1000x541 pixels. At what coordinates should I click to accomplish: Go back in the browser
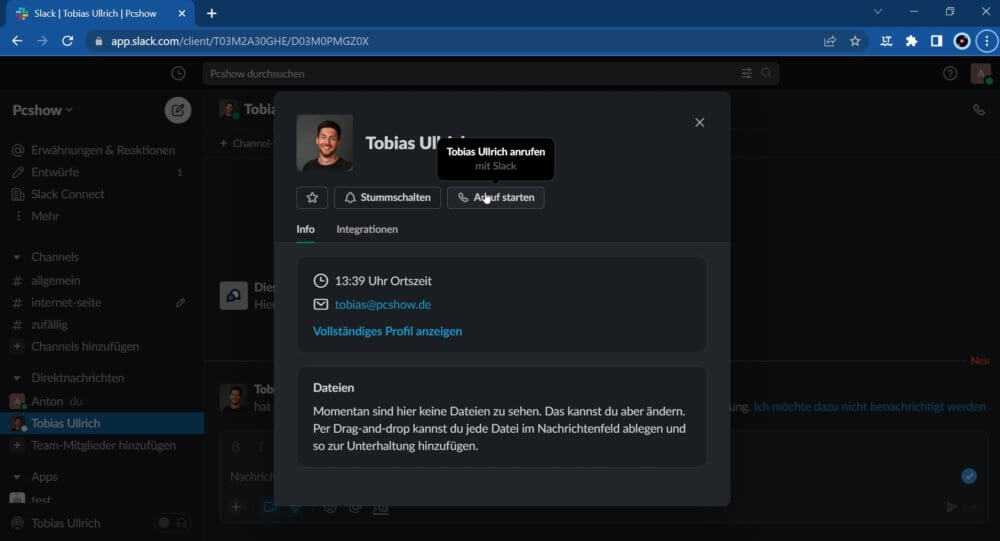click(x=17, y=41)
